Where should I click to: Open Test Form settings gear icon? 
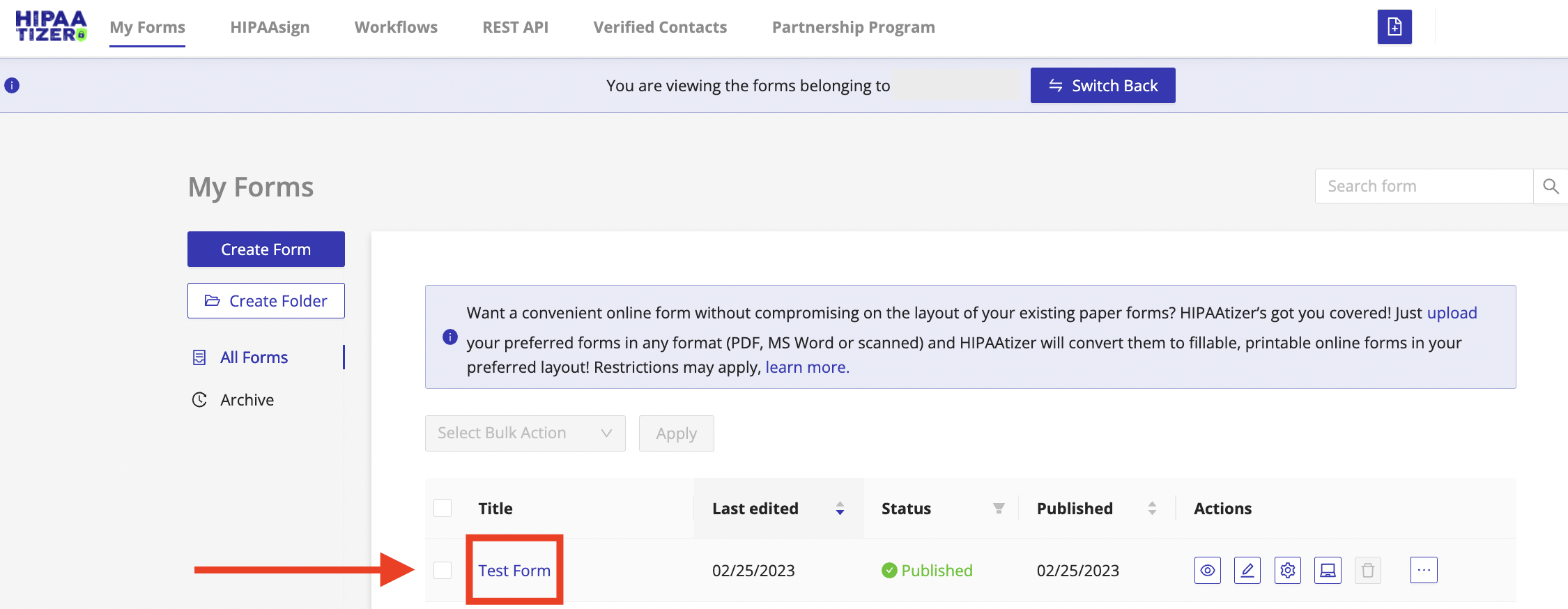[1287, 571]
